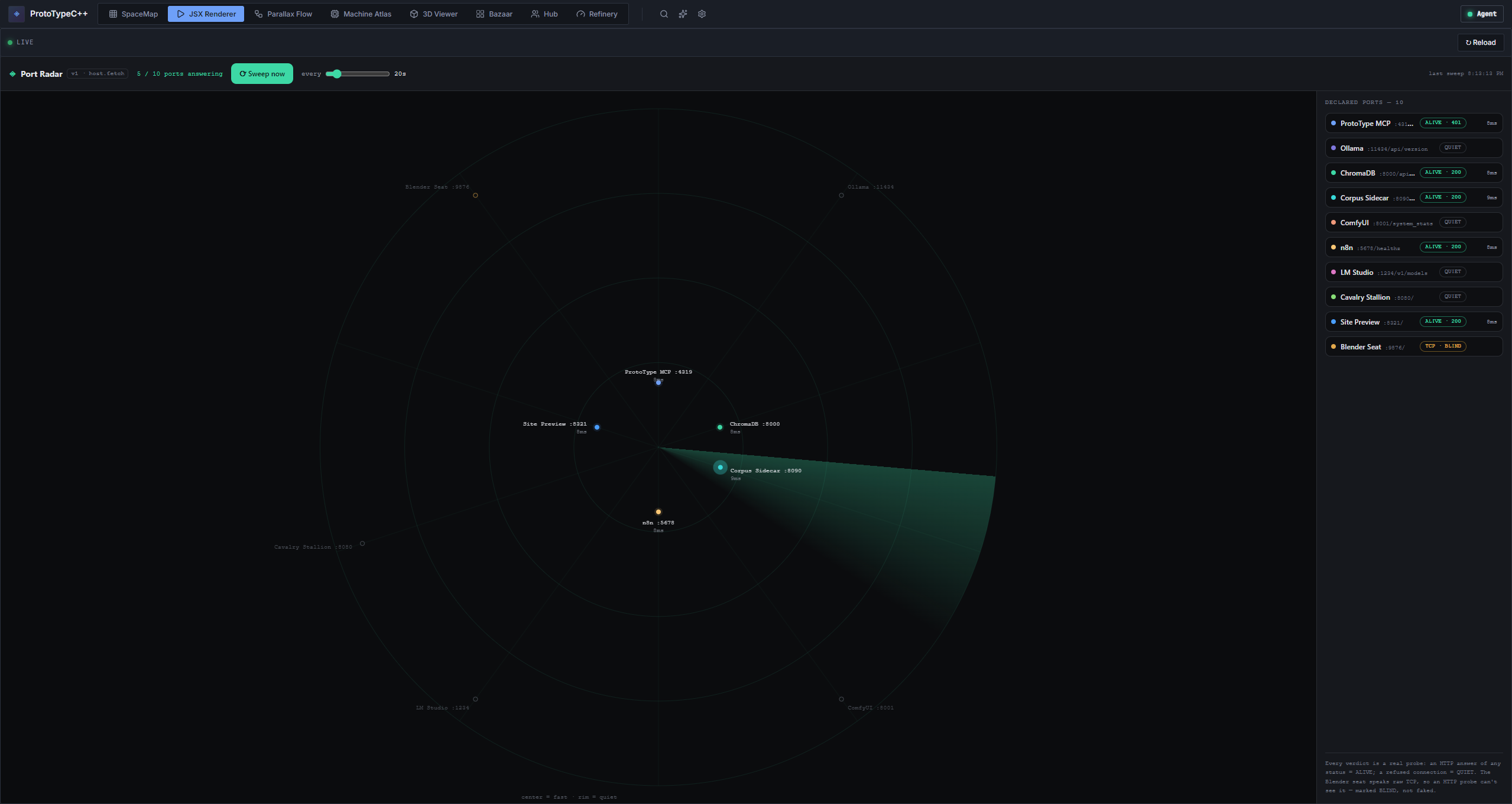The height and width of the screenshot is (804, 1512).
Task: Select the JSX Renderer tab
Action: tap(206, 14)
